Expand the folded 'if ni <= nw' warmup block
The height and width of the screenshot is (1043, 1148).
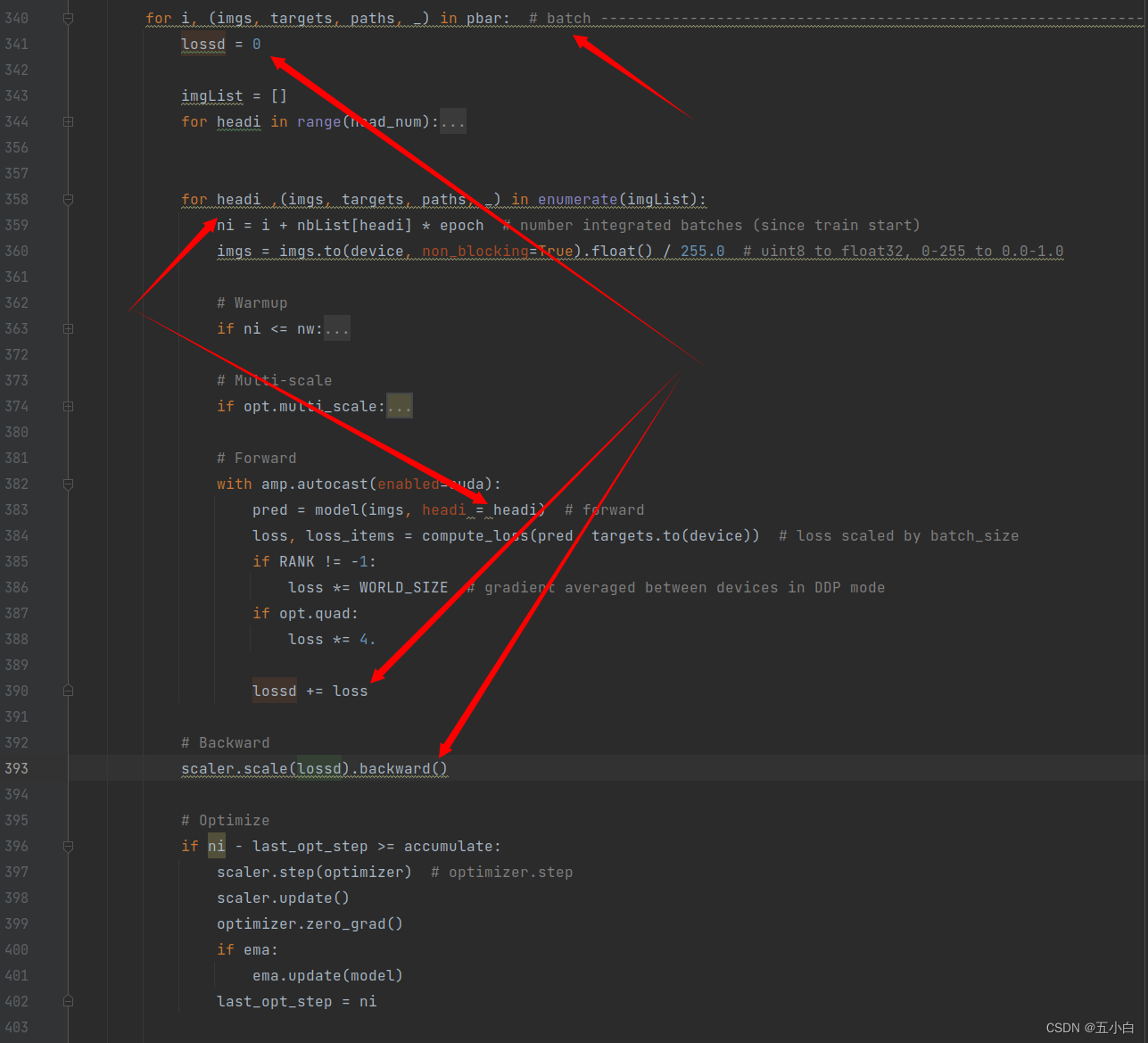(68, 328)
